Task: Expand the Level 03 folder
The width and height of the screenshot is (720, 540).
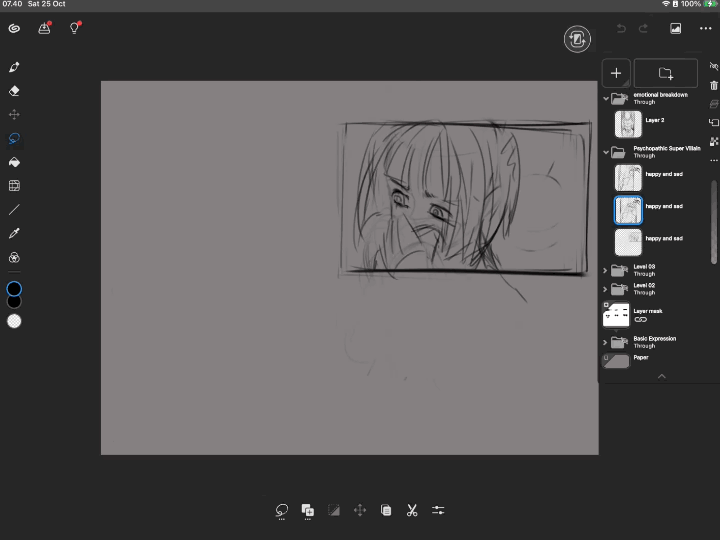Action: tap(605, 270)
